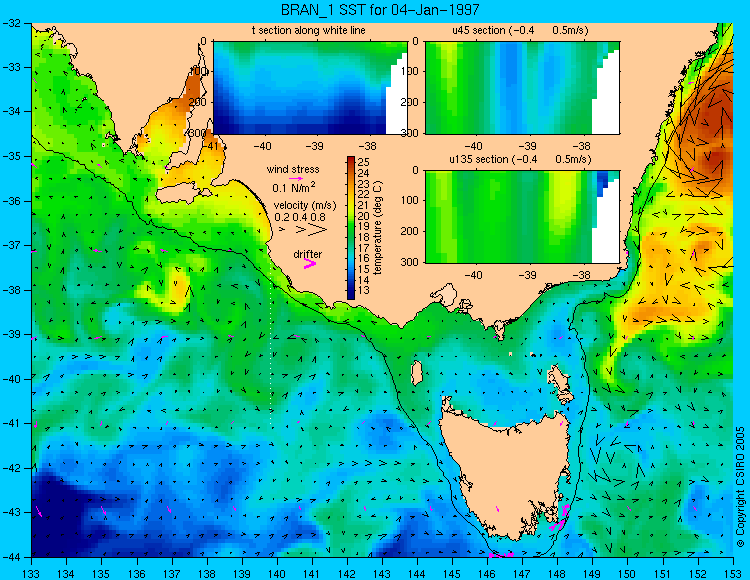This screenshot has width=750, height=580.
Task: Click longitude axis label '143'
Action: (x=382, y=574)
